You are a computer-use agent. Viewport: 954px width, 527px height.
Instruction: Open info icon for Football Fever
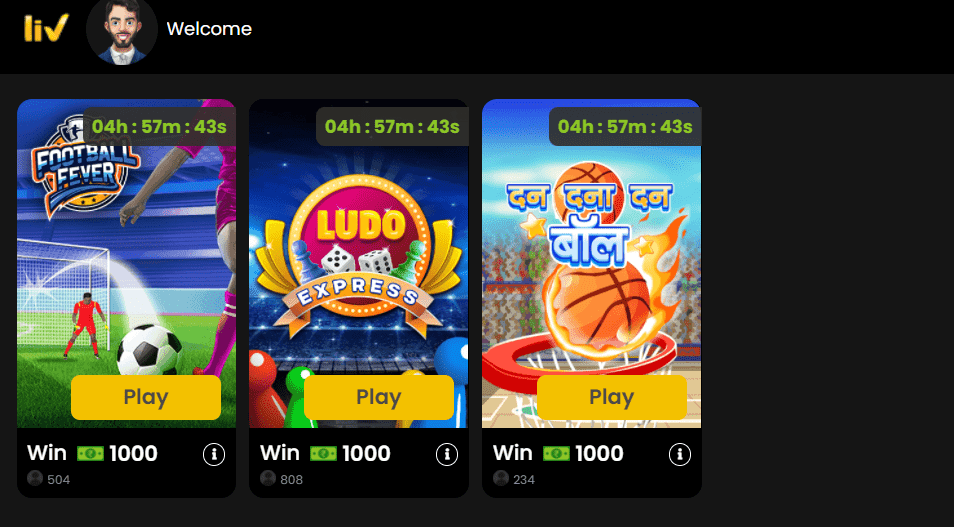(214, 454)
